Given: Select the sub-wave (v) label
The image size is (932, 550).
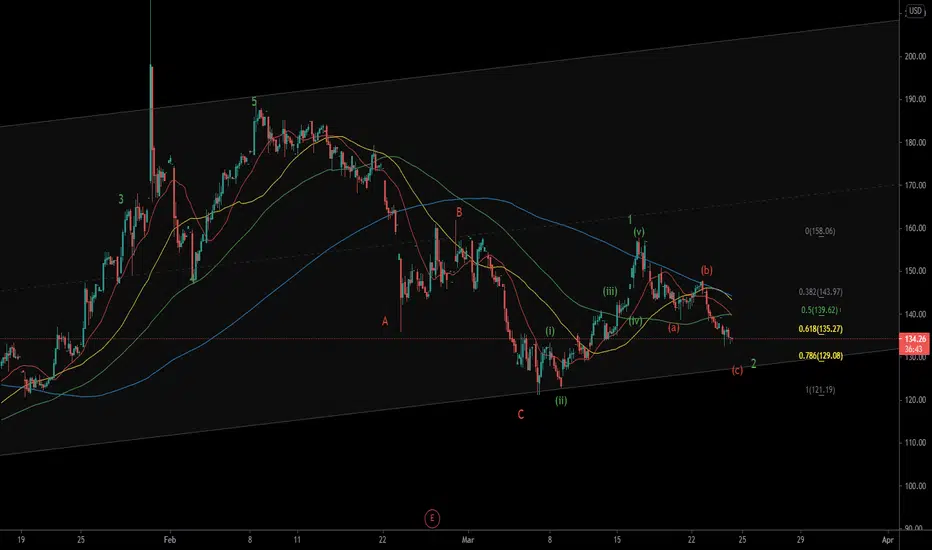Looking at the screenshot, I should [x=639, y=232].
